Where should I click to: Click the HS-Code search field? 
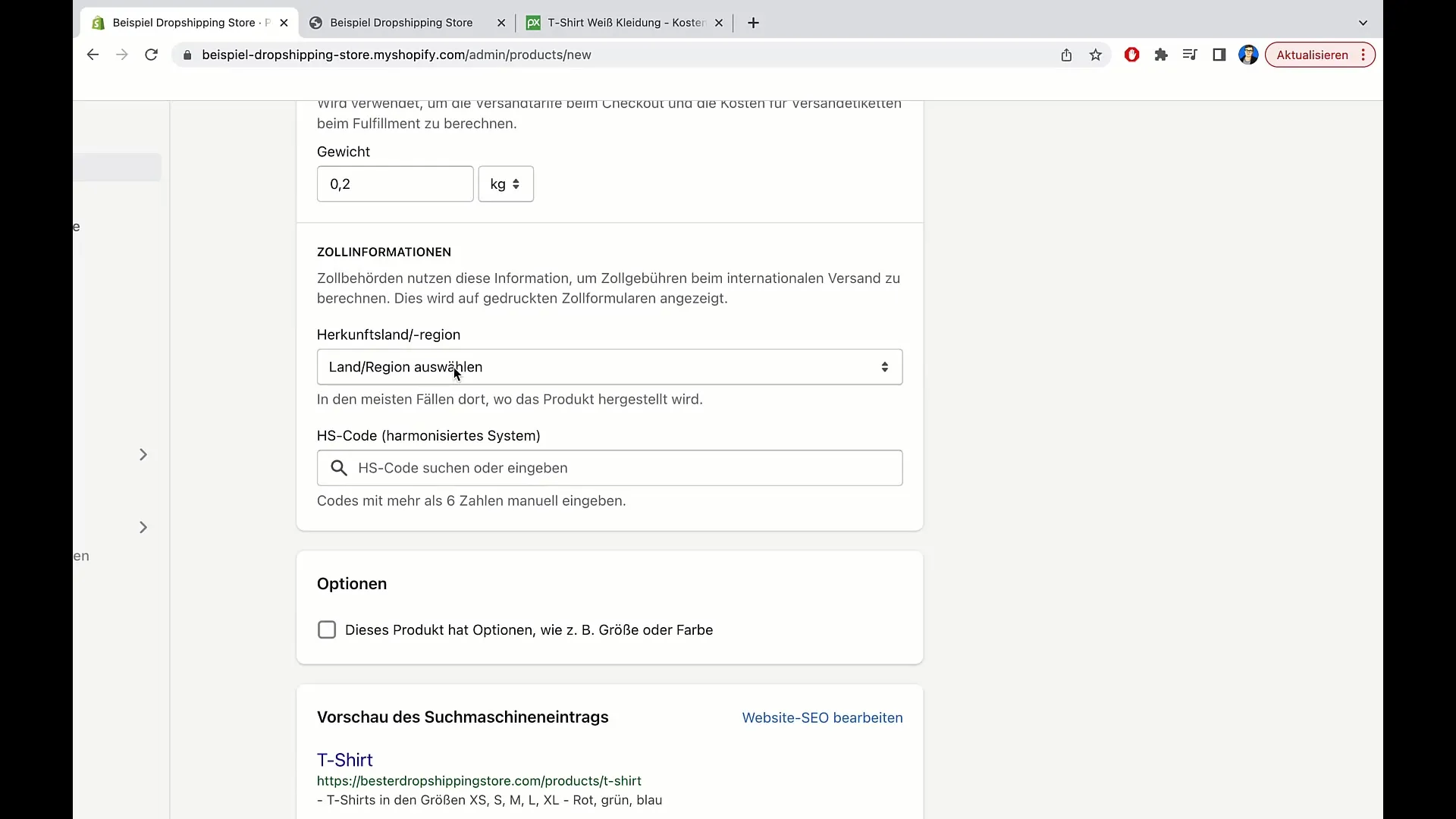click(x=610, y=468)
